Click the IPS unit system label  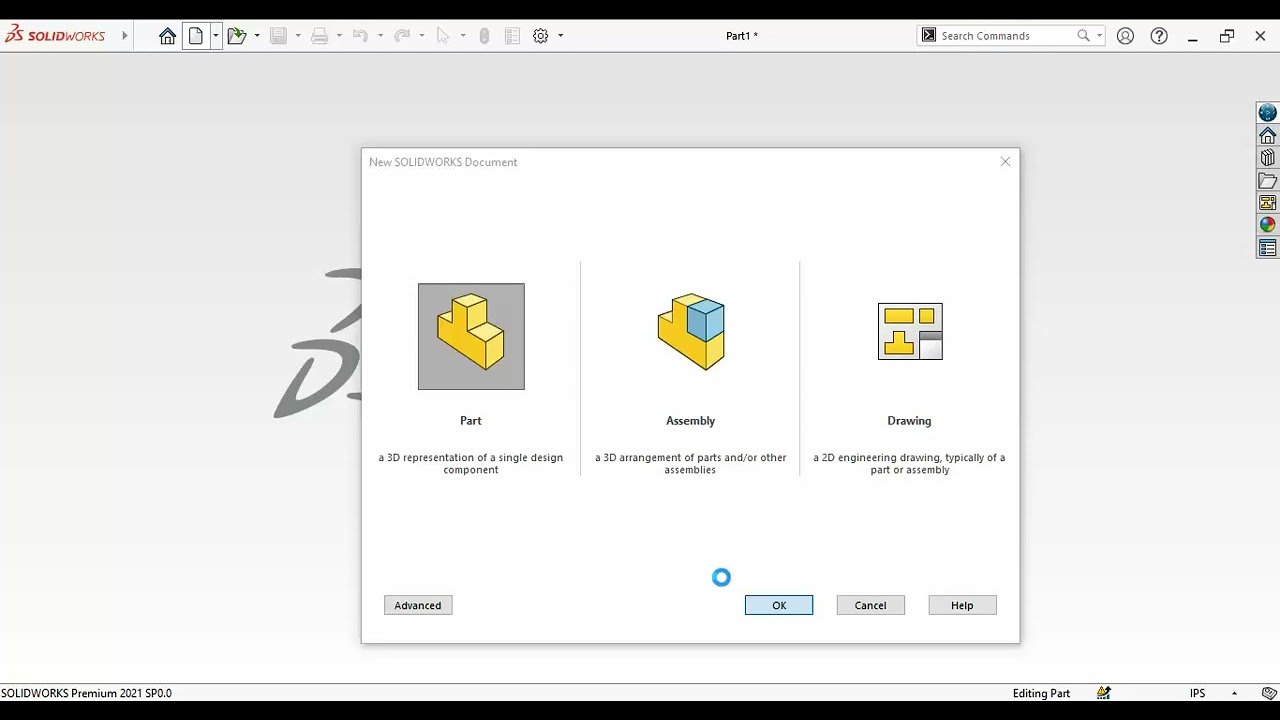coord(1197,693)
